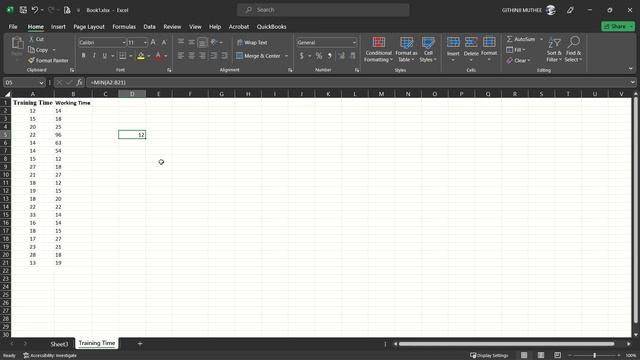Open Cell Styles gallery

428,49
